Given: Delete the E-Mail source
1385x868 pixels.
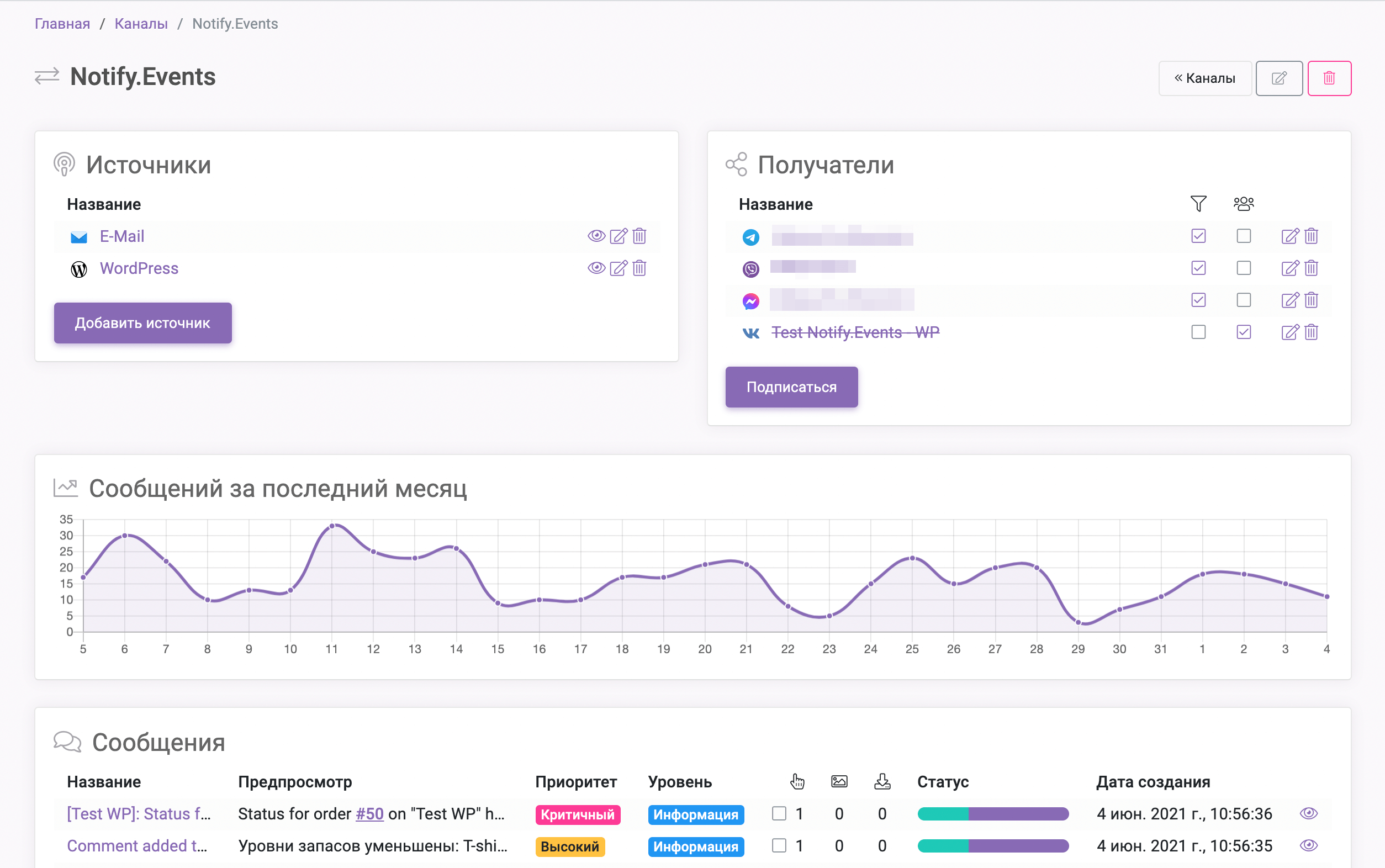Looking at the screenshot, I should point(639,236).
